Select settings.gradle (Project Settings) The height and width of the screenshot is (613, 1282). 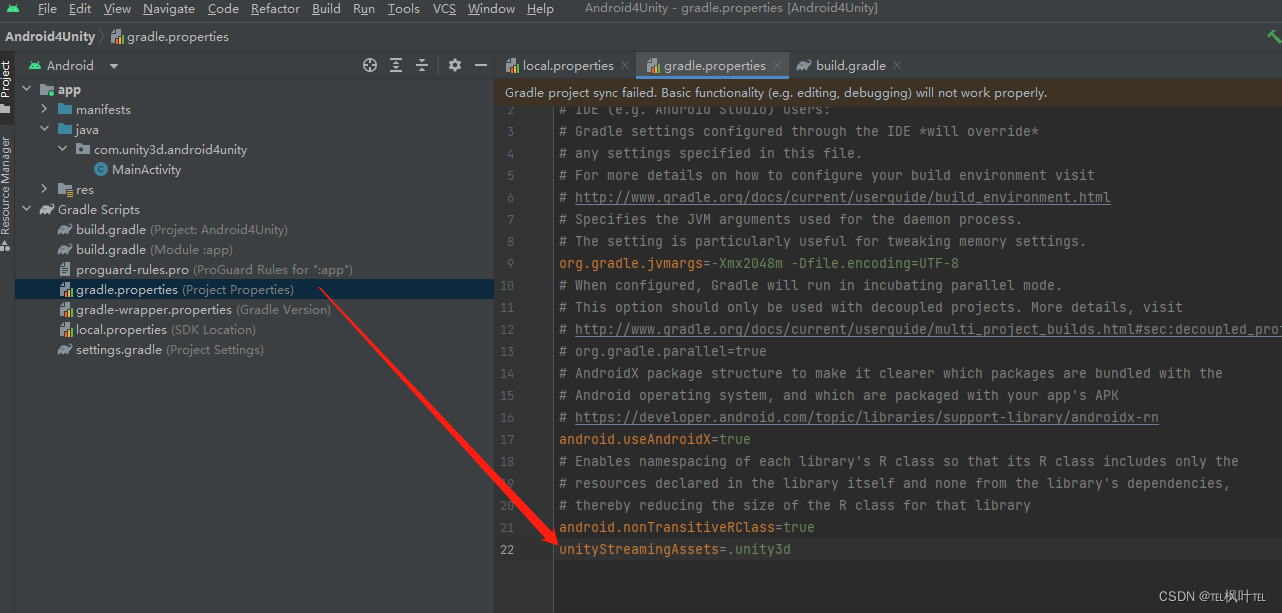(x=170, y=349)
